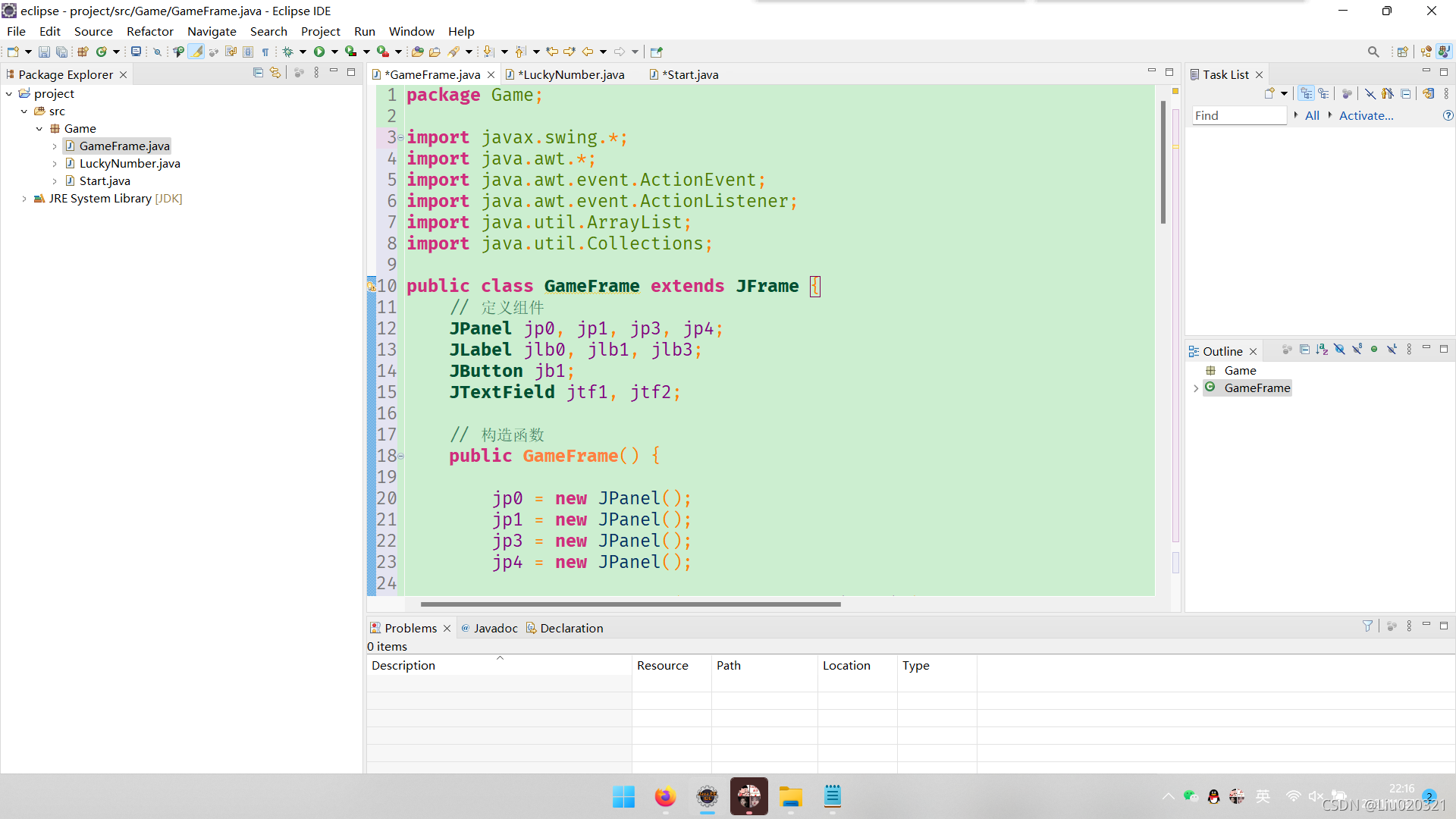Viewport: 1456px width, 819px height.
Task: Open the Refactor menu
Action: 149,31
